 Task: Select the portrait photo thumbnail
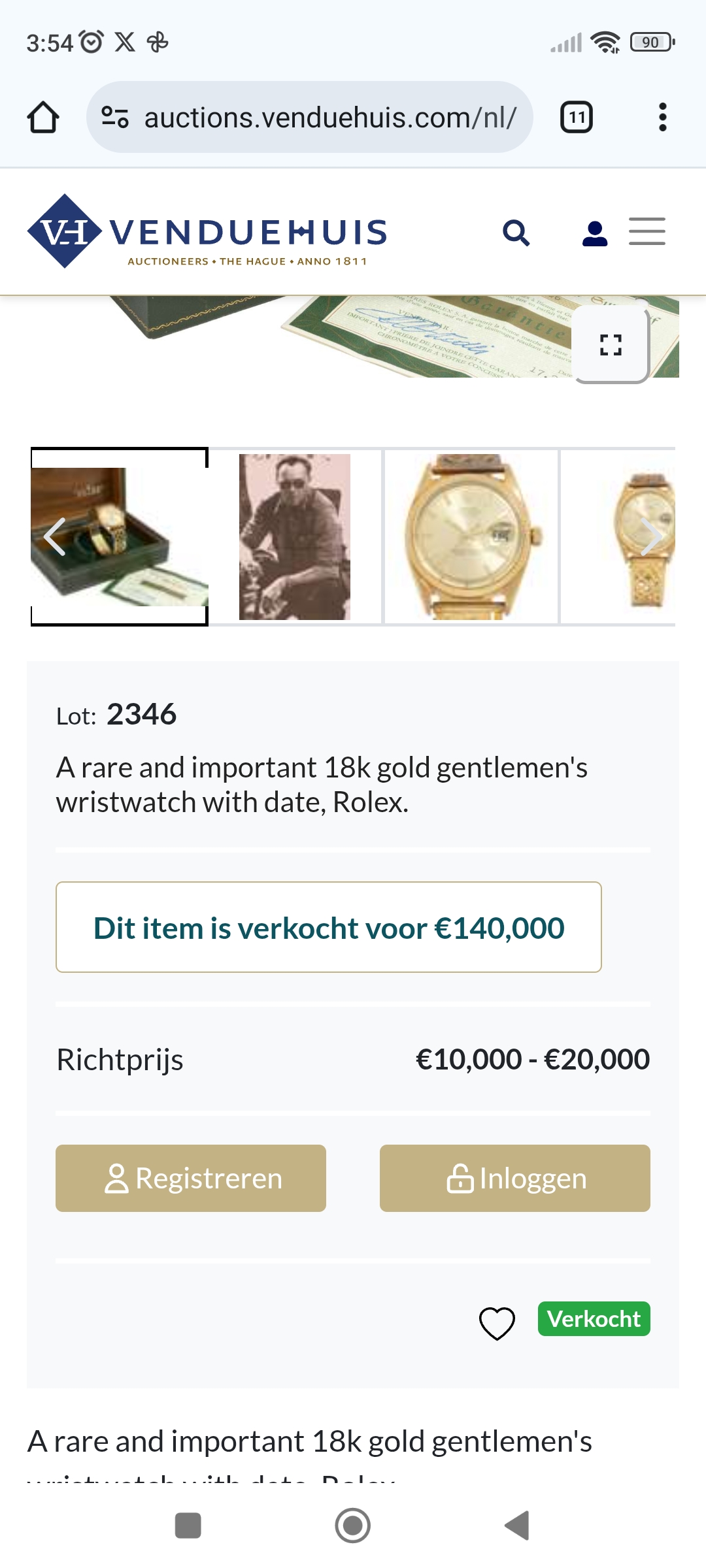point(295,536)
